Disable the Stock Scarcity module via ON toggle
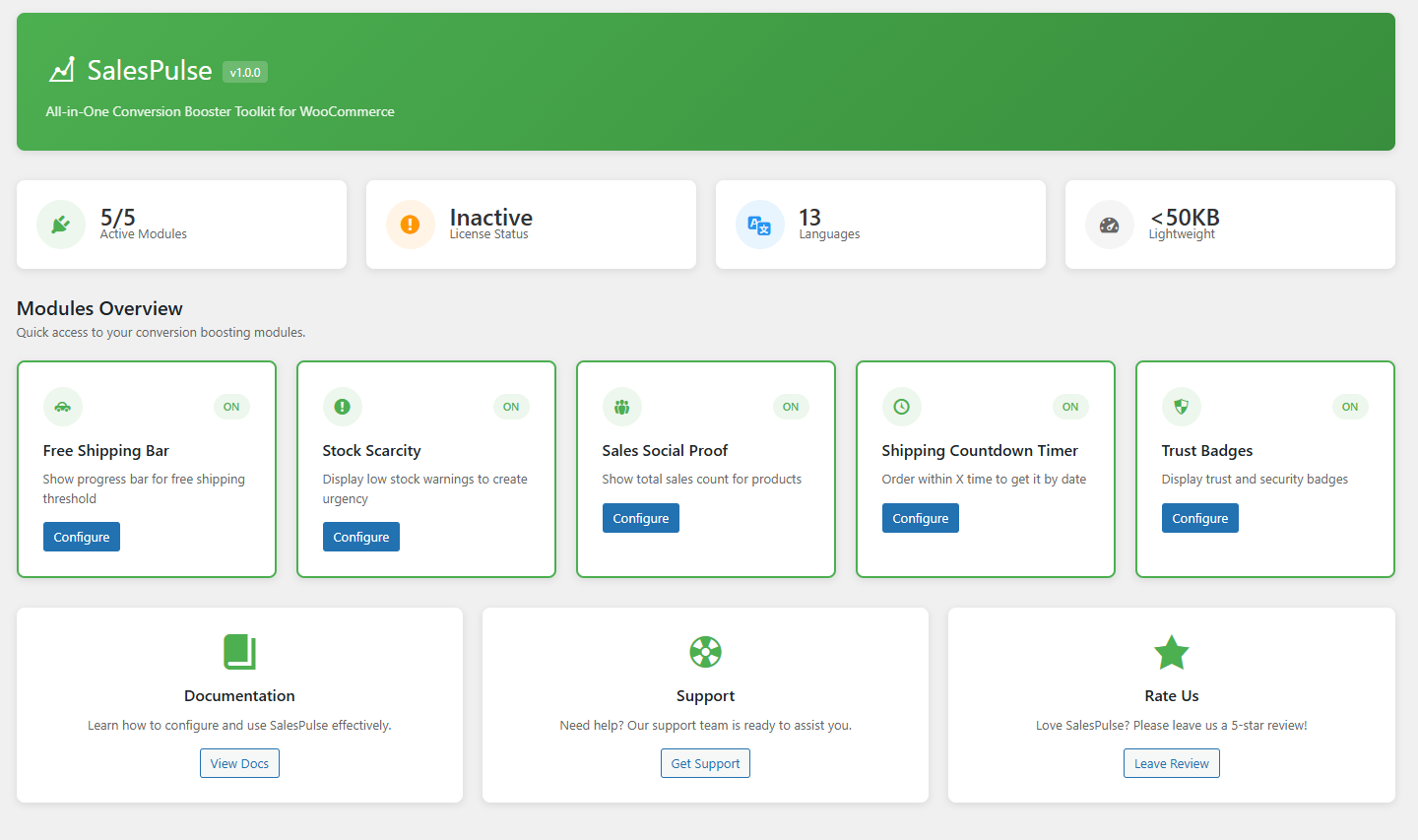 [511, 407]
